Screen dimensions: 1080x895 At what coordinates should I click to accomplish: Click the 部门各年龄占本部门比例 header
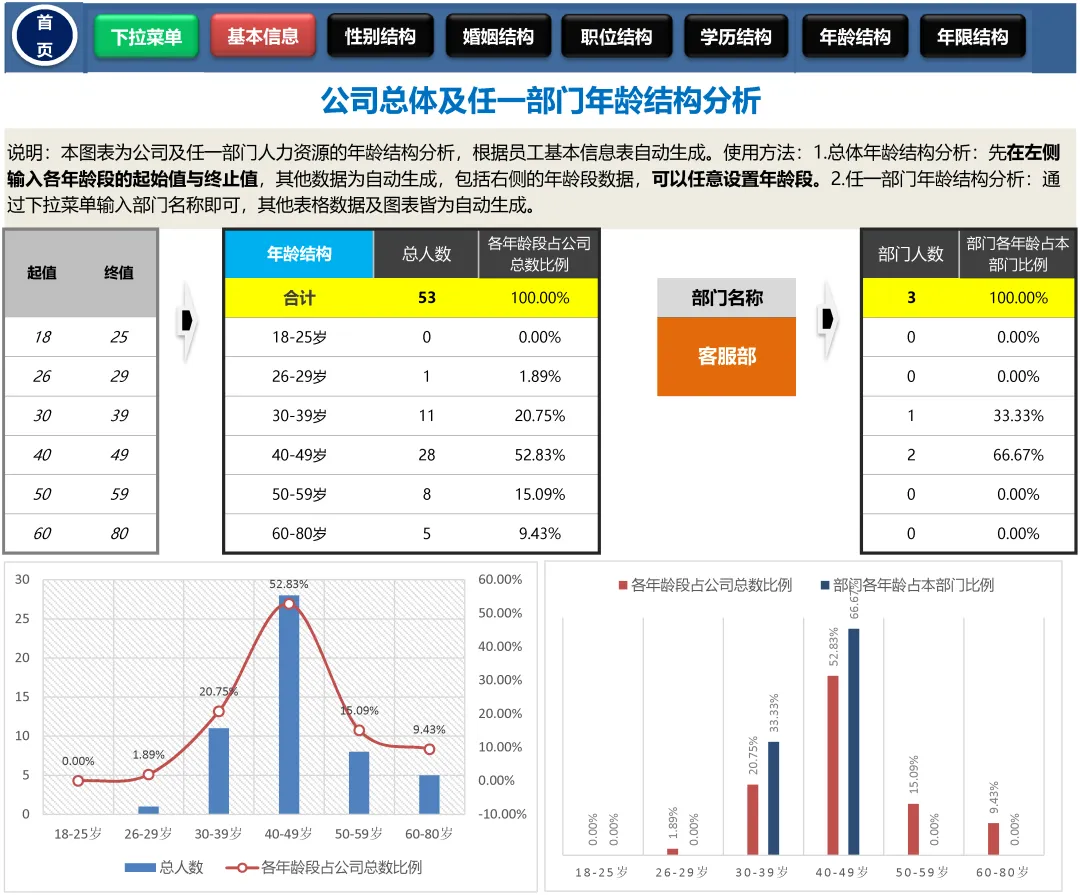coord(1017,254)
